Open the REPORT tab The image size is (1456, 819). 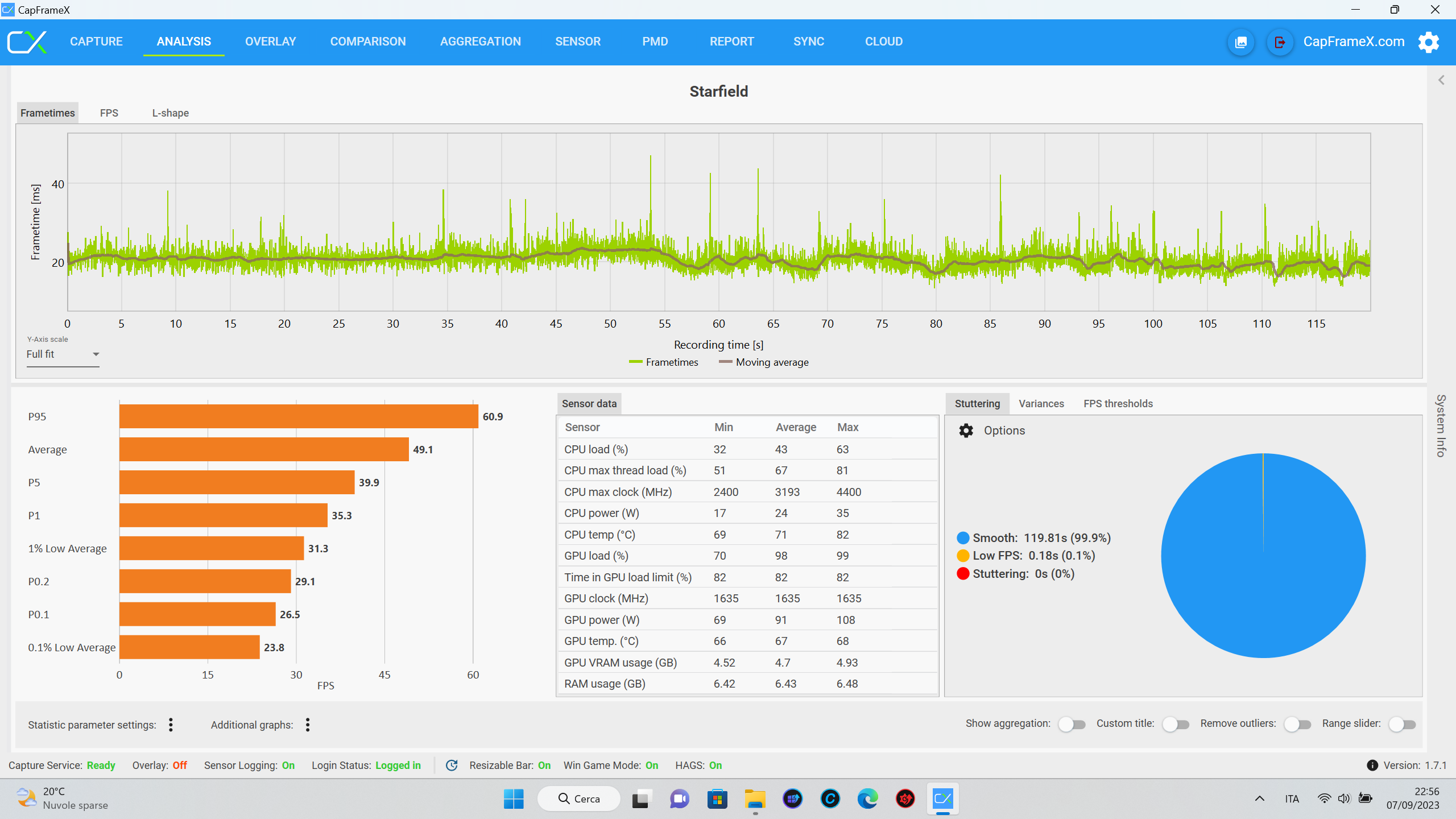732,42
